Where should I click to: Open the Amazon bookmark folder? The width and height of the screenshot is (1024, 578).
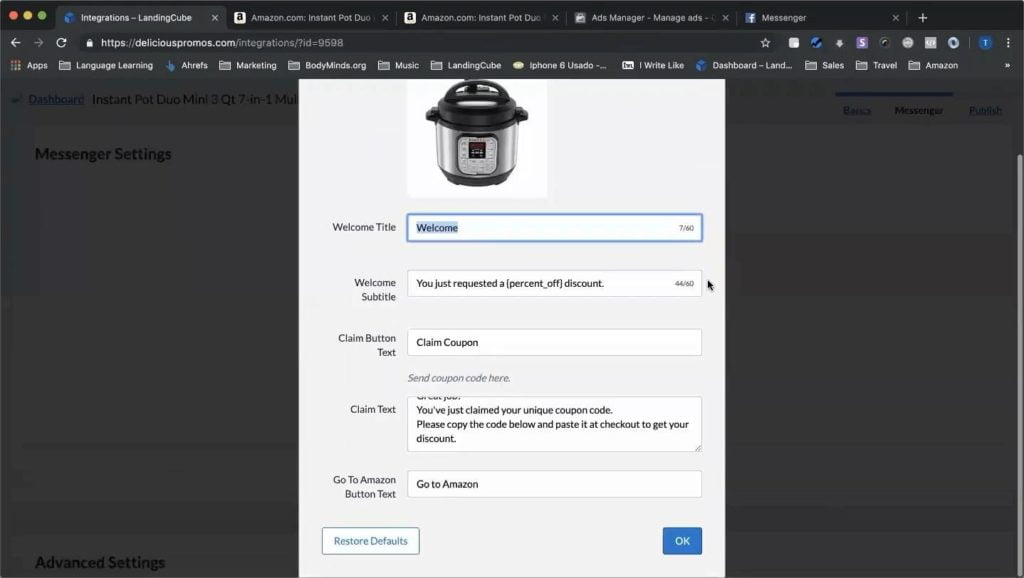click(933, 65)
